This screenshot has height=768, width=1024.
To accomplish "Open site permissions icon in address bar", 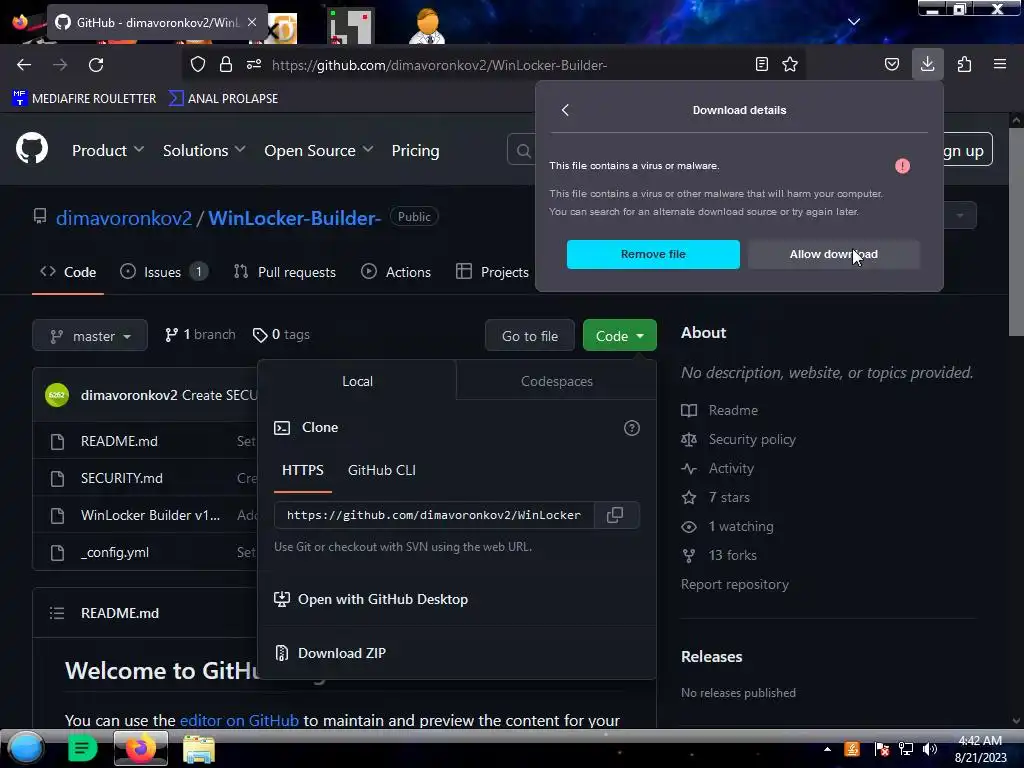I will 254,64.
